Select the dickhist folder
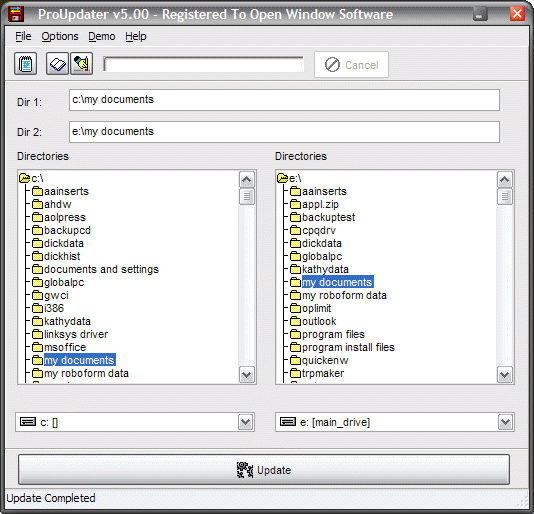Viewport: 534px width, 514px height. 56,256
